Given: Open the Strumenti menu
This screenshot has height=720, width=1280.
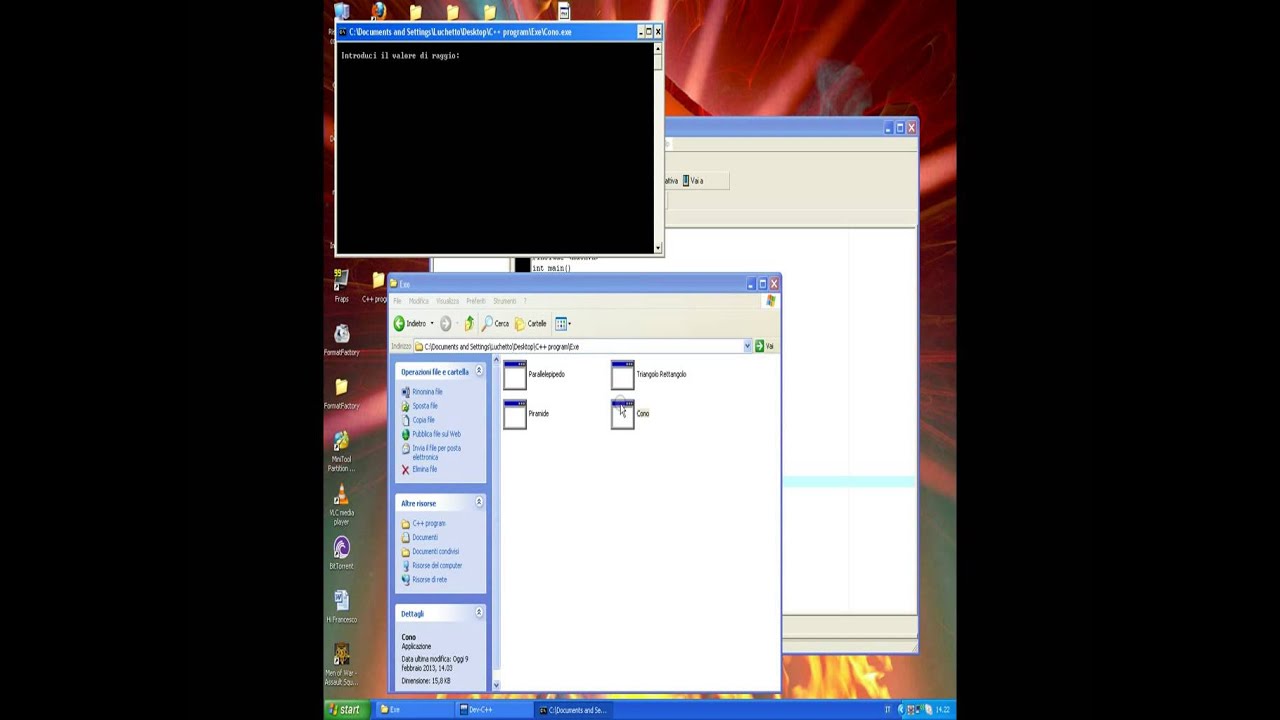Looking at the screenshot, I should point(505,301).
